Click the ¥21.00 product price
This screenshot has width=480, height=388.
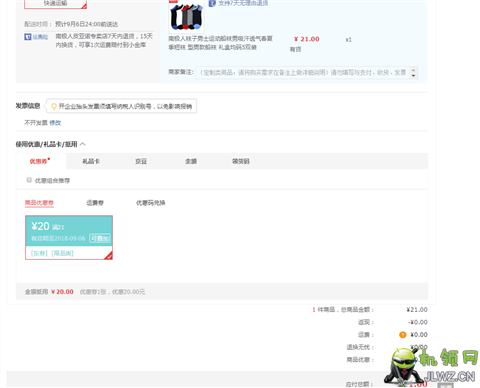coord(307,39)
